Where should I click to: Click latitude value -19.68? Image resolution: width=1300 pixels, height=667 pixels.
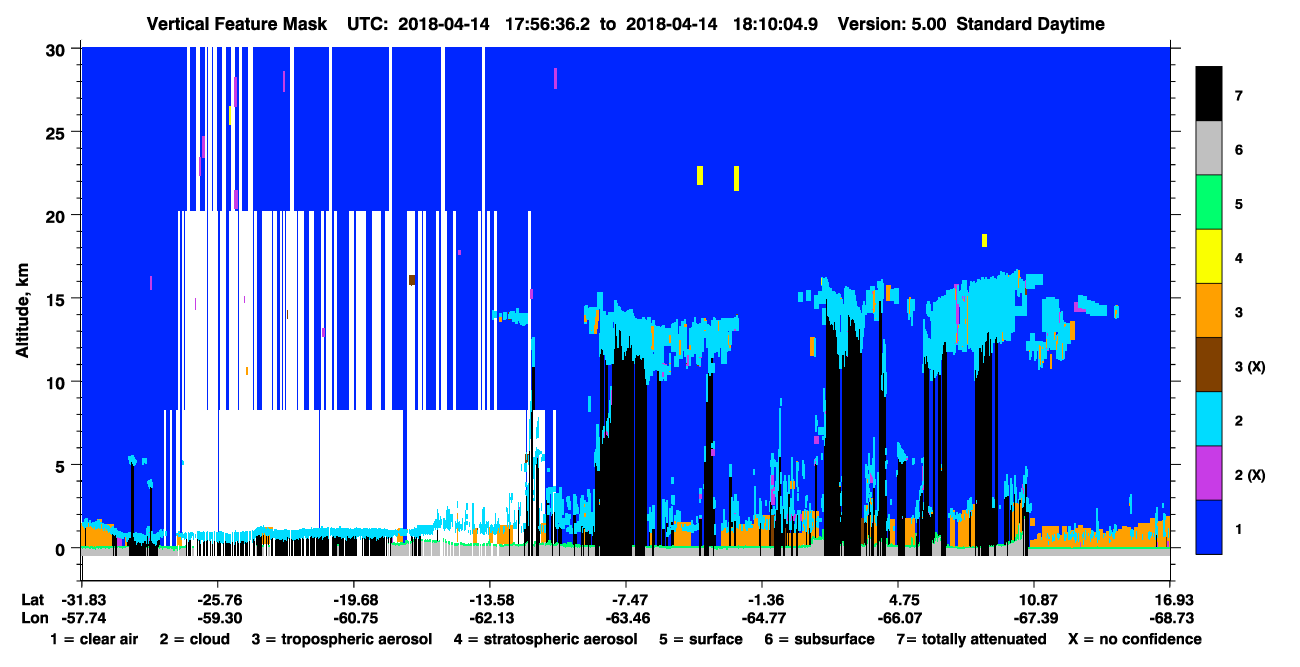click(354, 600)
